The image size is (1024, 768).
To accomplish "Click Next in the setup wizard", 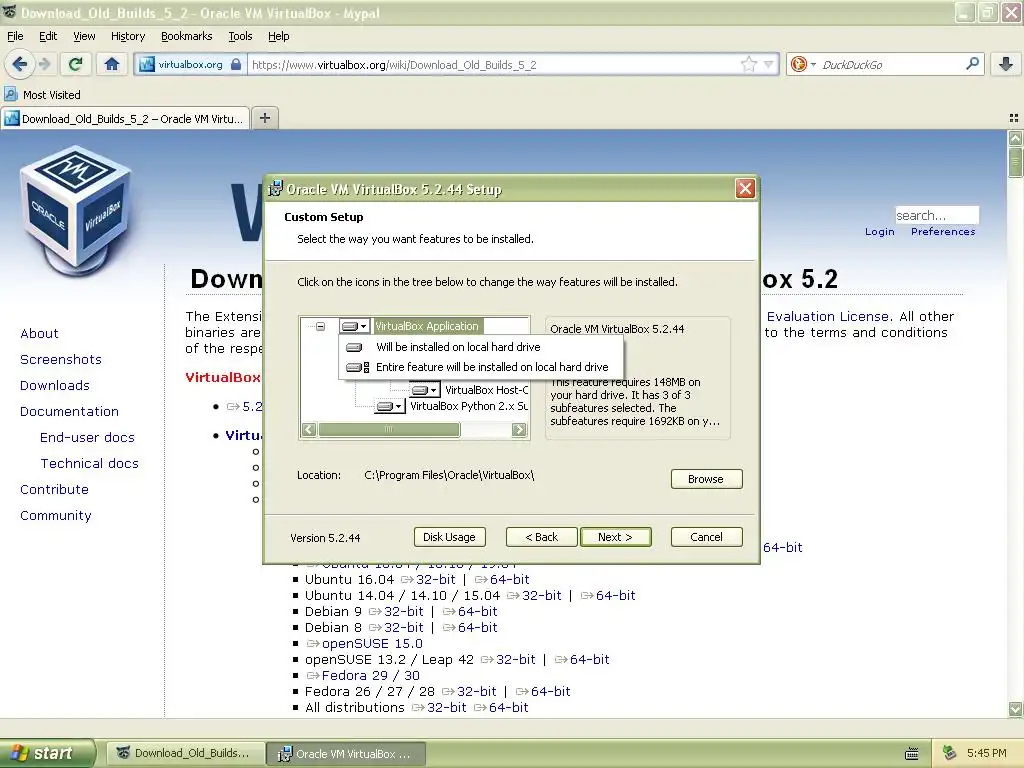I will [615, 537].
